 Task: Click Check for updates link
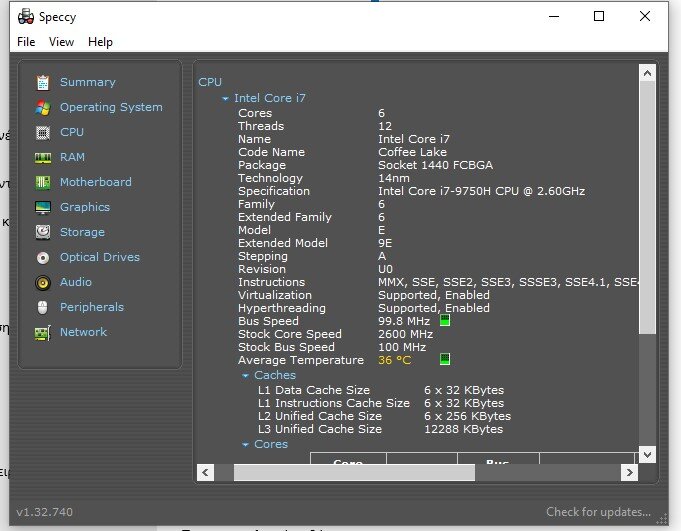(x=598, y=512)
